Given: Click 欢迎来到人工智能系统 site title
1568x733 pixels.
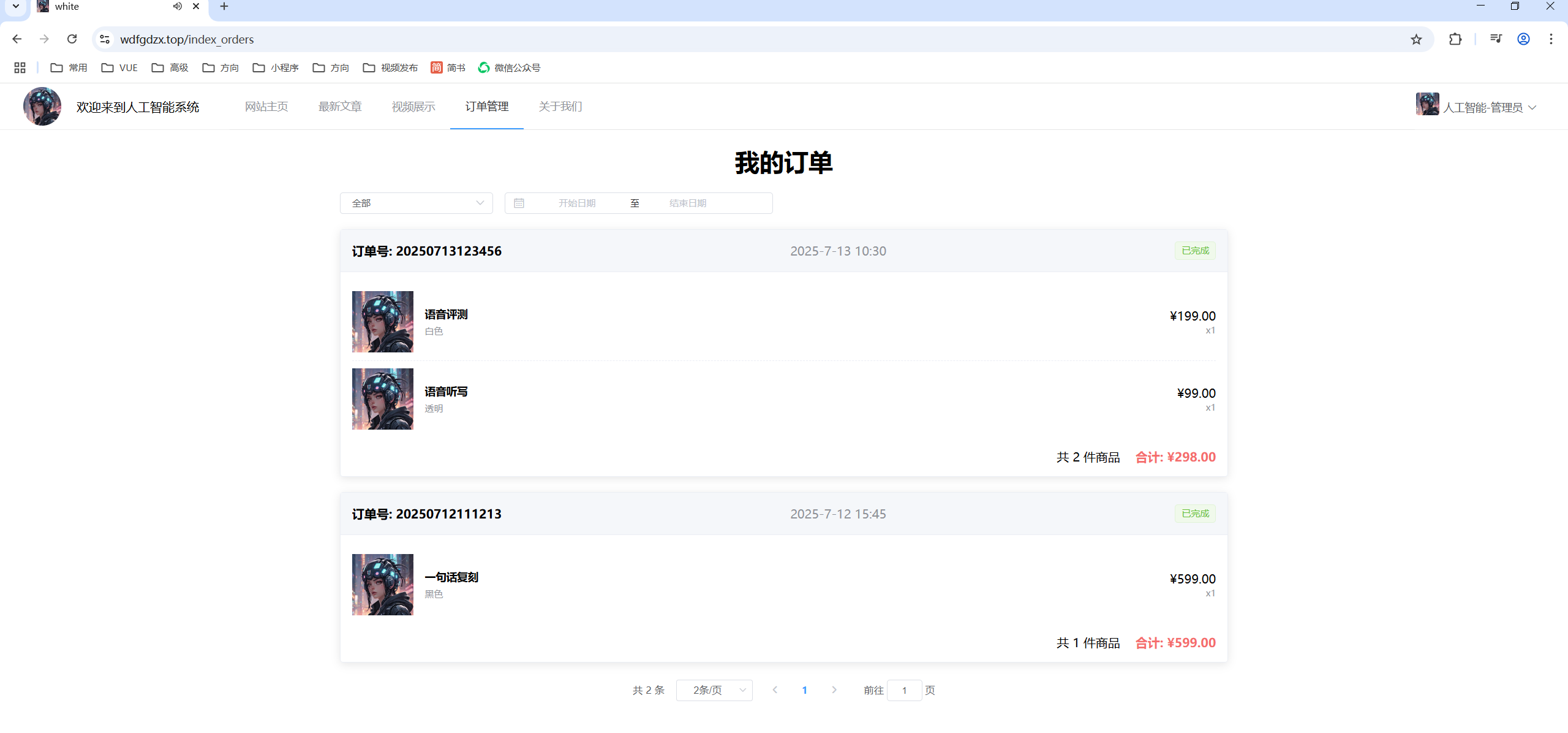Looking at the screenshot, I should (x=138, y=107).
